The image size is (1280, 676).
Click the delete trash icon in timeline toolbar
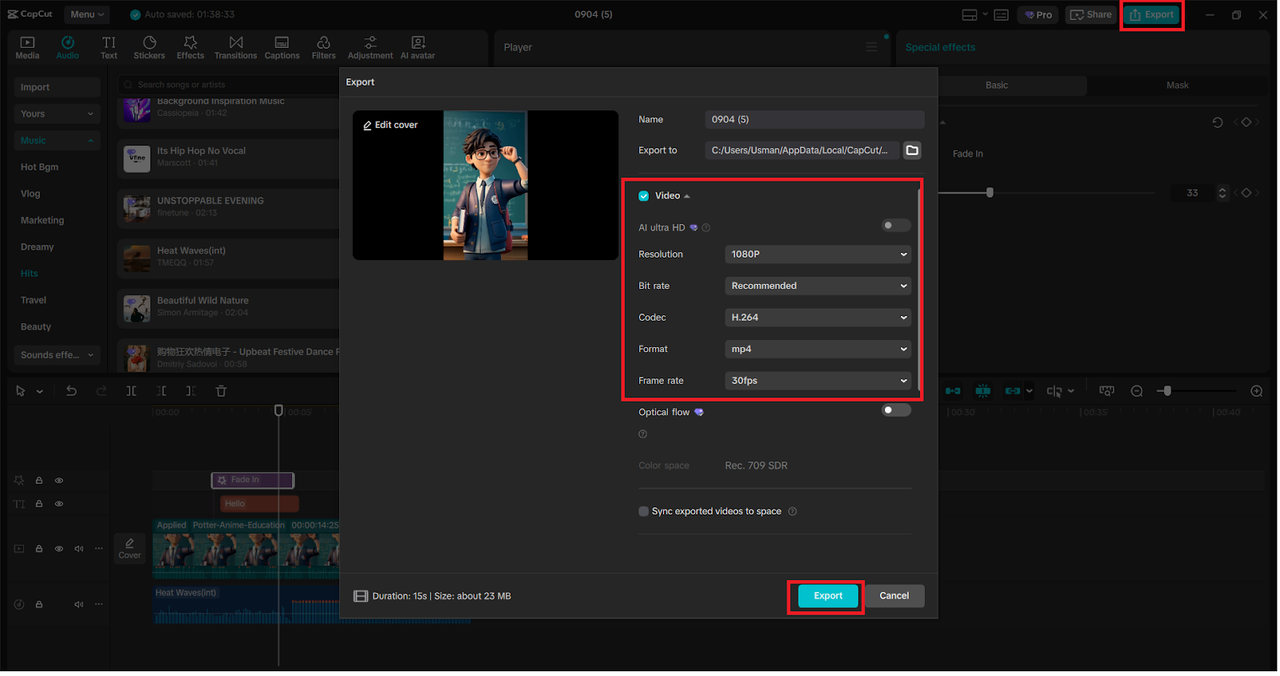(221, 391)
